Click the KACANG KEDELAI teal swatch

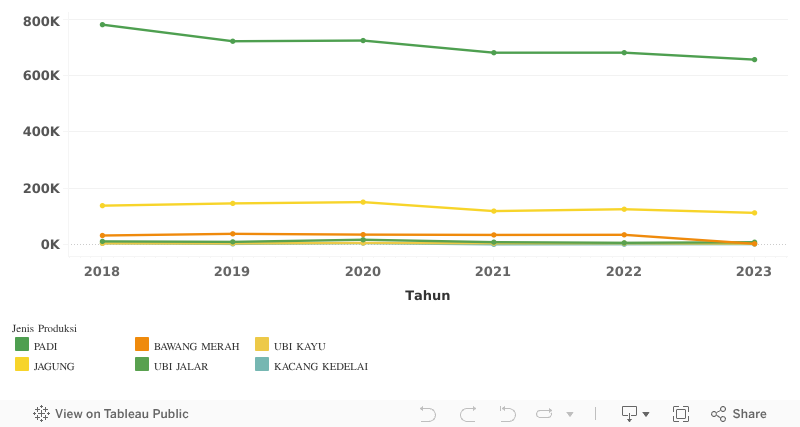[262, 365]
